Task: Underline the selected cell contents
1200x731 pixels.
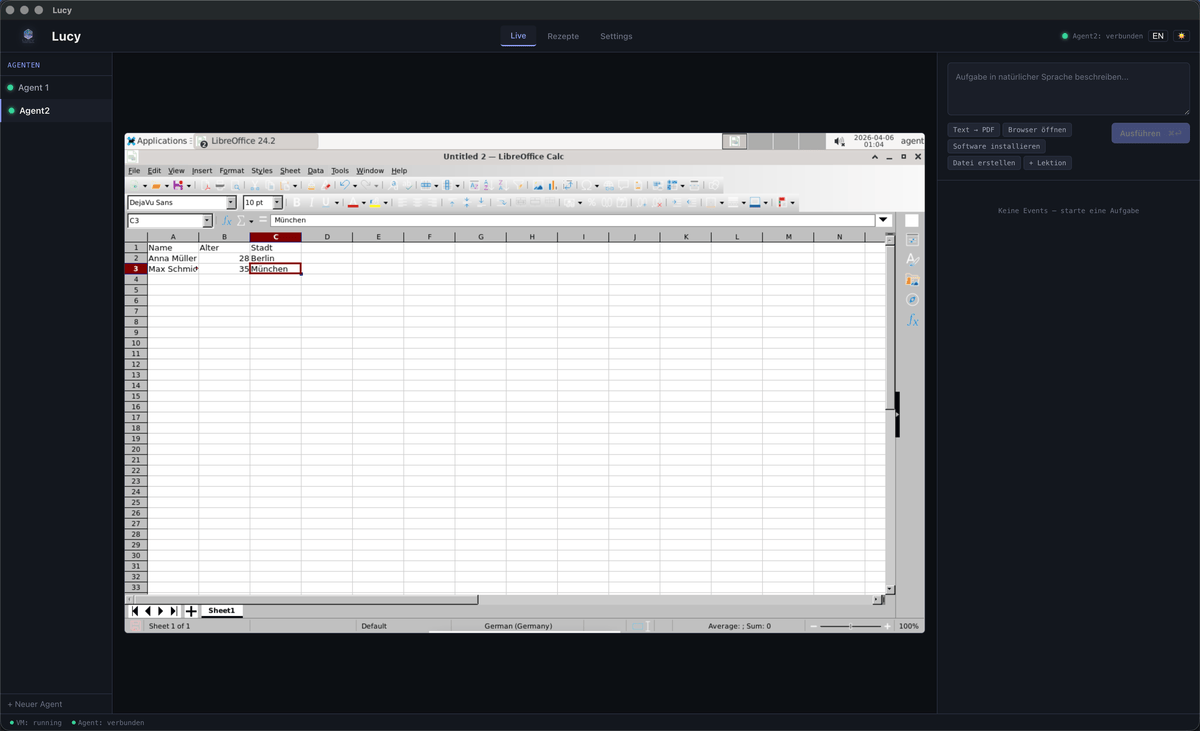Action: coord(325,202)
